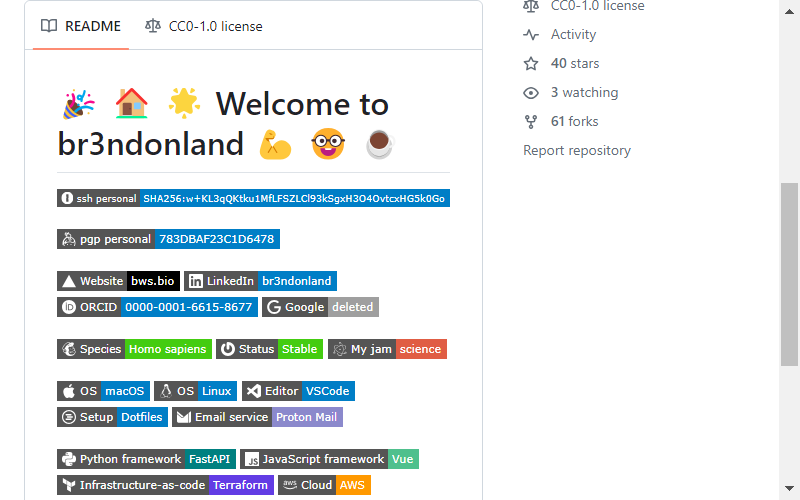800x500 pixels.
Task: Click the page scroll down arrow
Action: 789,488
